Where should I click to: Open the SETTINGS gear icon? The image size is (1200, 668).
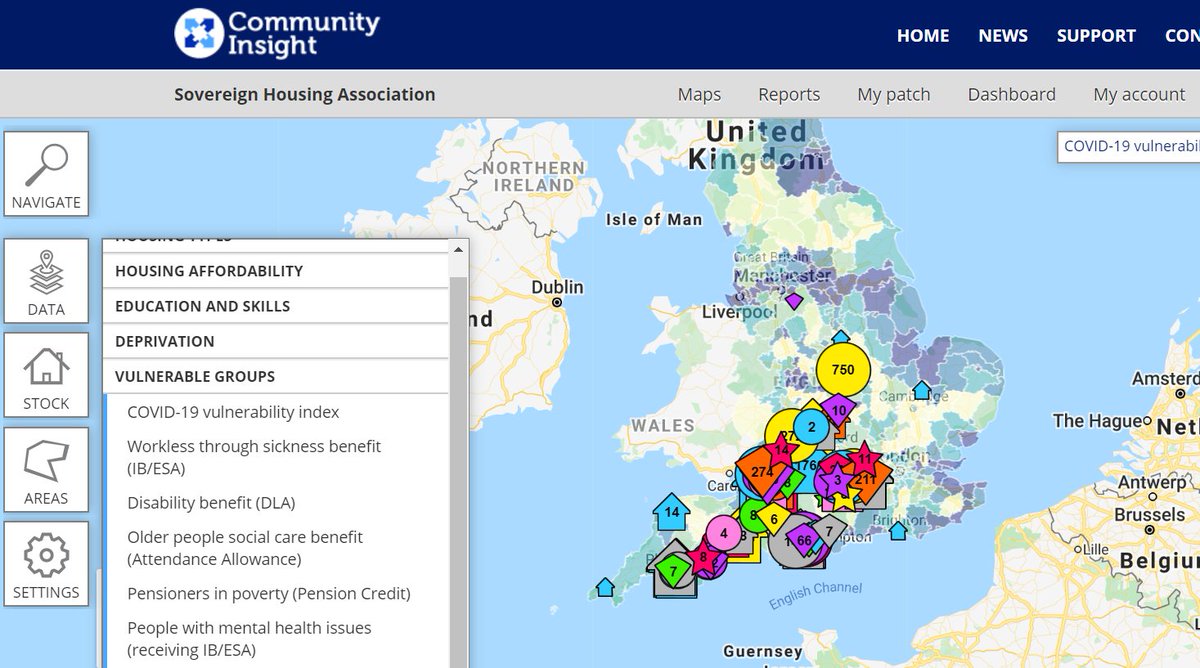[46, 562]
